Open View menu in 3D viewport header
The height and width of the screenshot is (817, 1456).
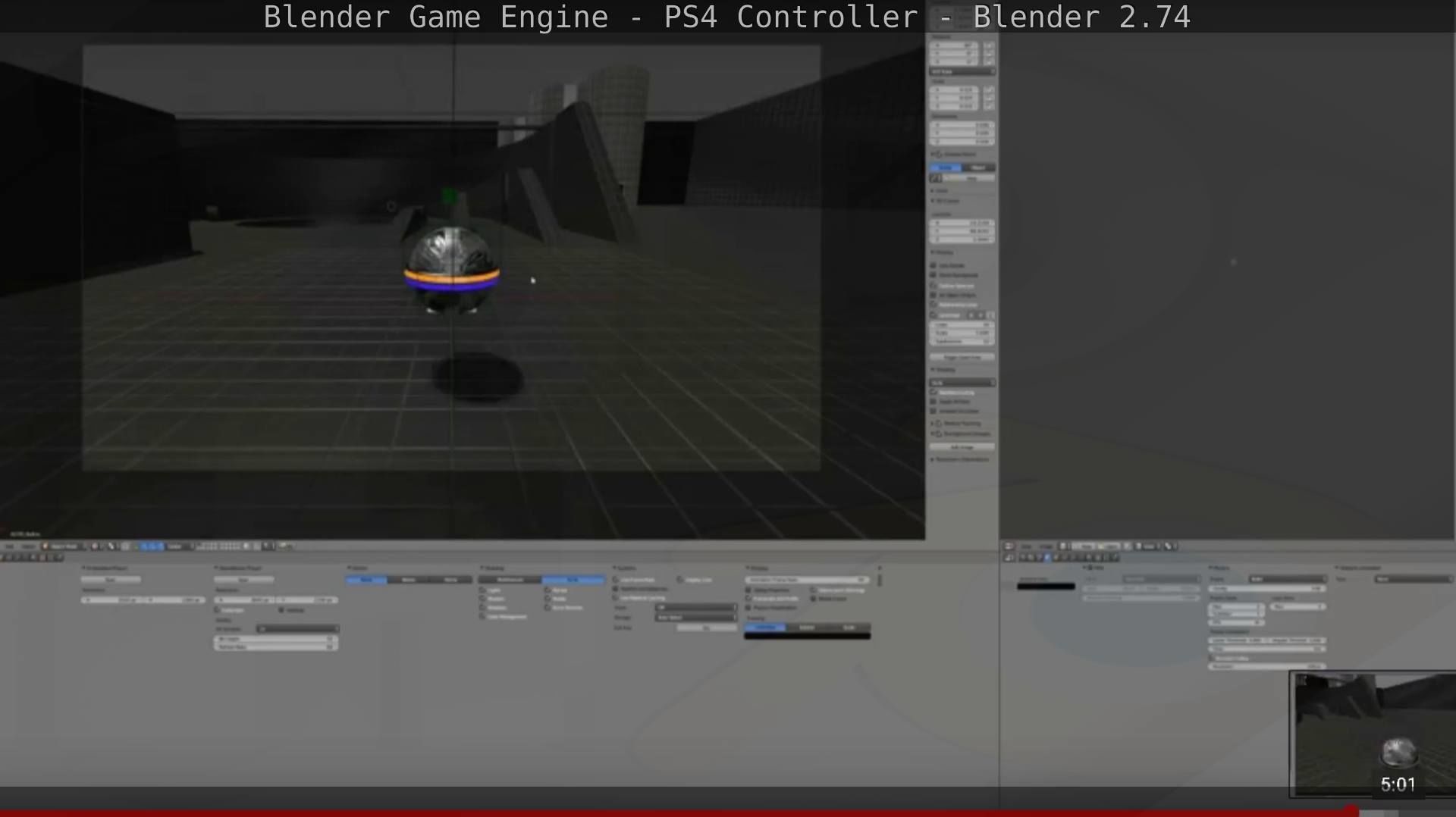tap(10, 546)
